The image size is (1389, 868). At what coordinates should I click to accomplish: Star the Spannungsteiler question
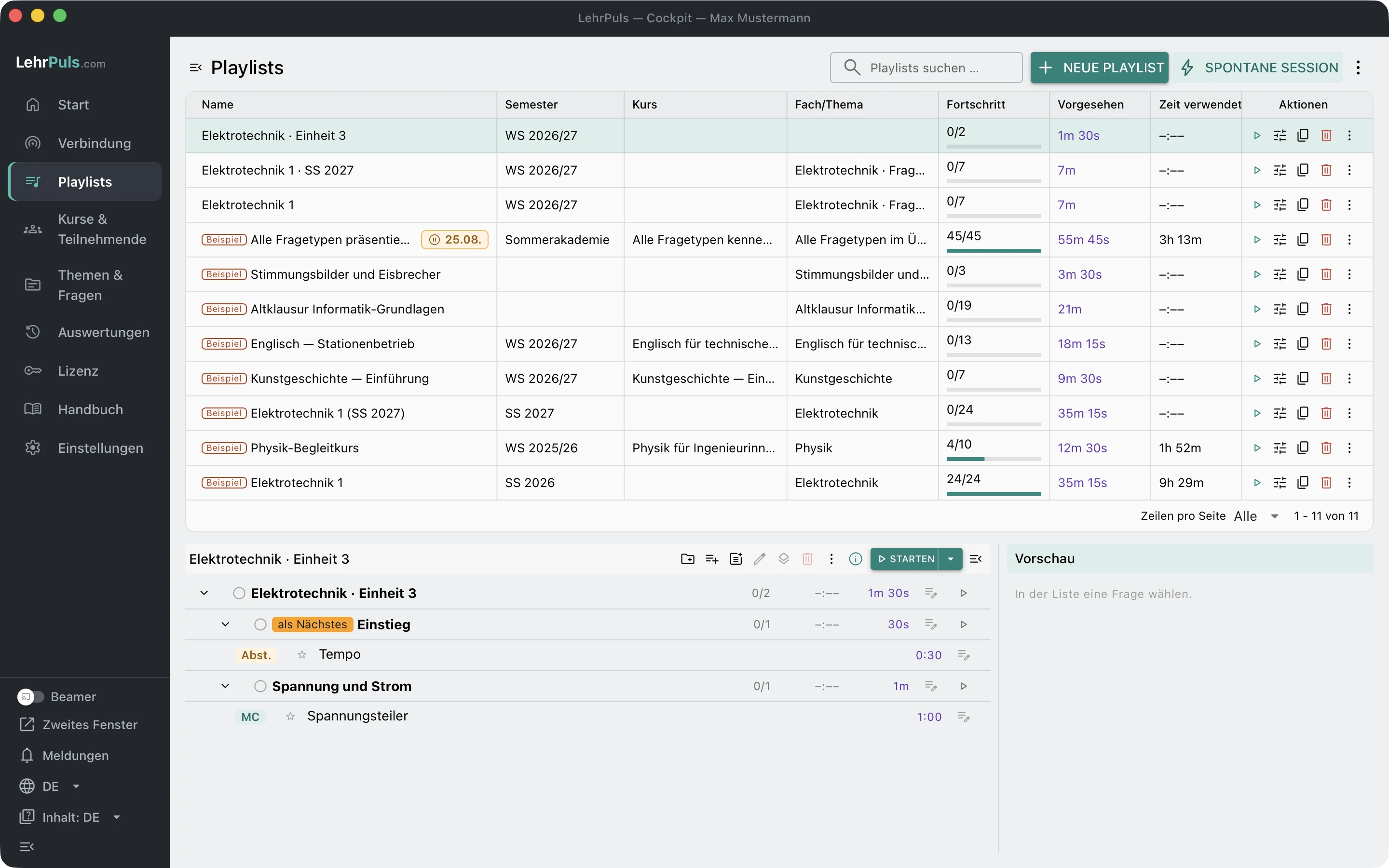pos(290,717)
